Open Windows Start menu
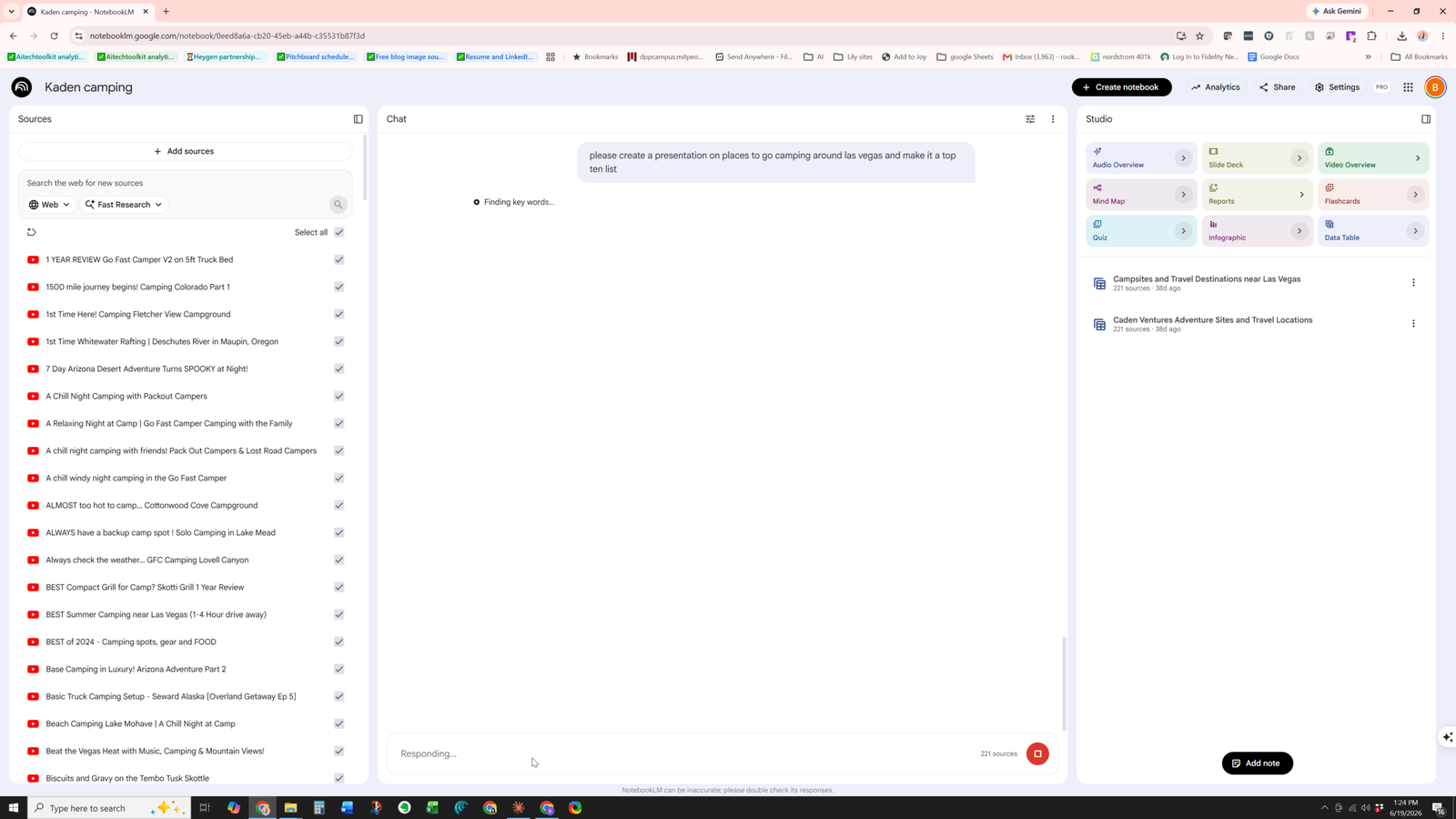The width and height of the screenshot is (1456, 819). pos(14,808)
